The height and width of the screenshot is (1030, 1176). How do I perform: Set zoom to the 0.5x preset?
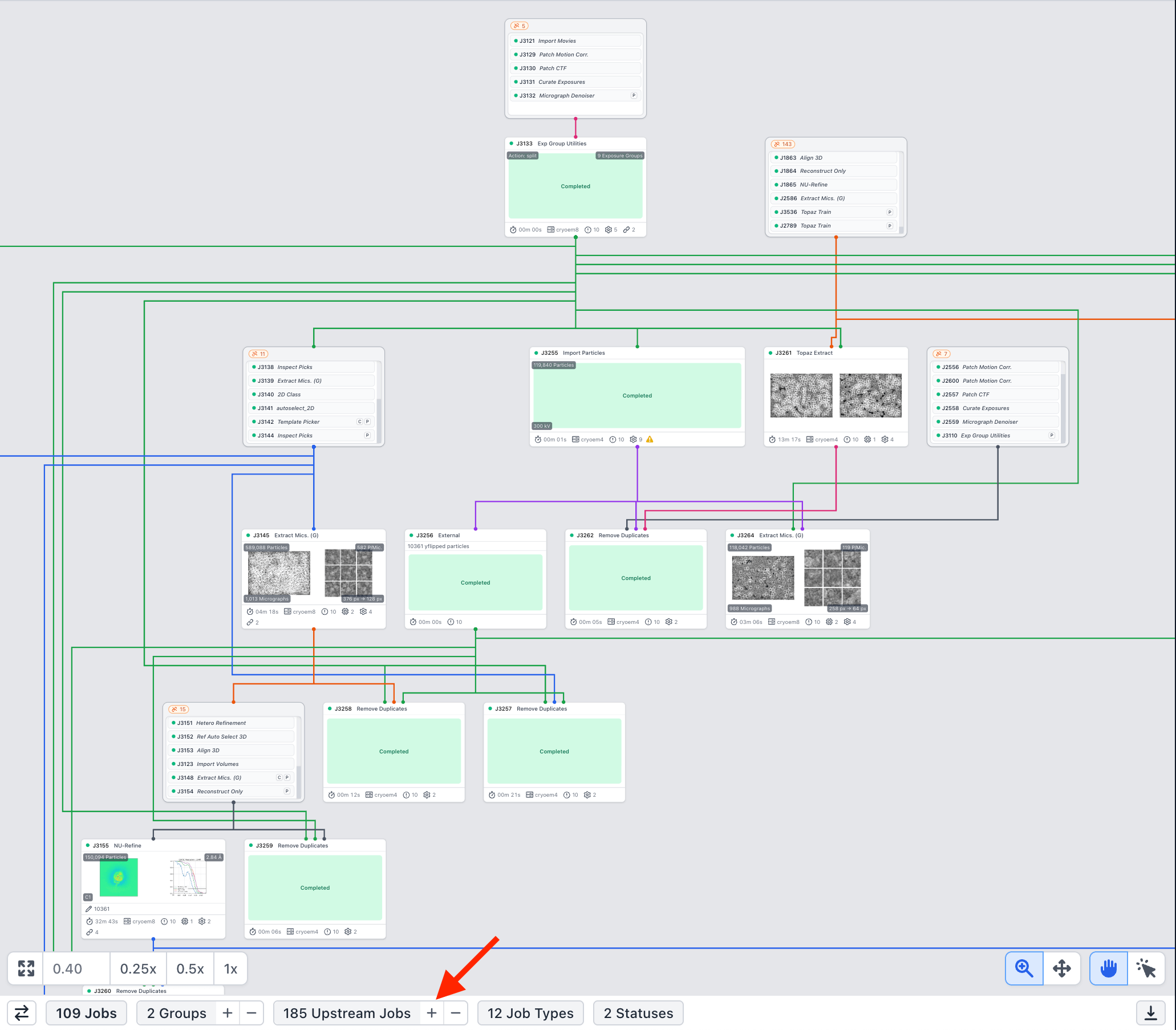tap(190, 968)
